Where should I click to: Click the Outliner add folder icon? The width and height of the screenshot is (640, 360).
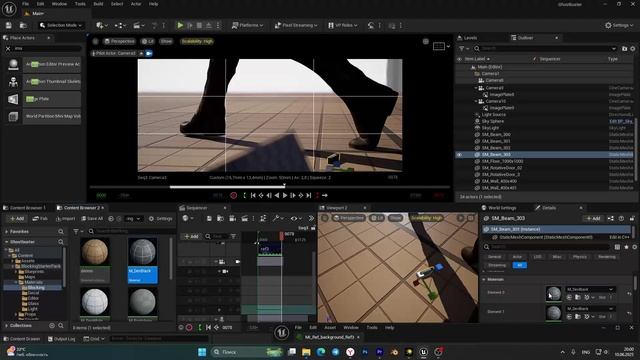[624, 49]
